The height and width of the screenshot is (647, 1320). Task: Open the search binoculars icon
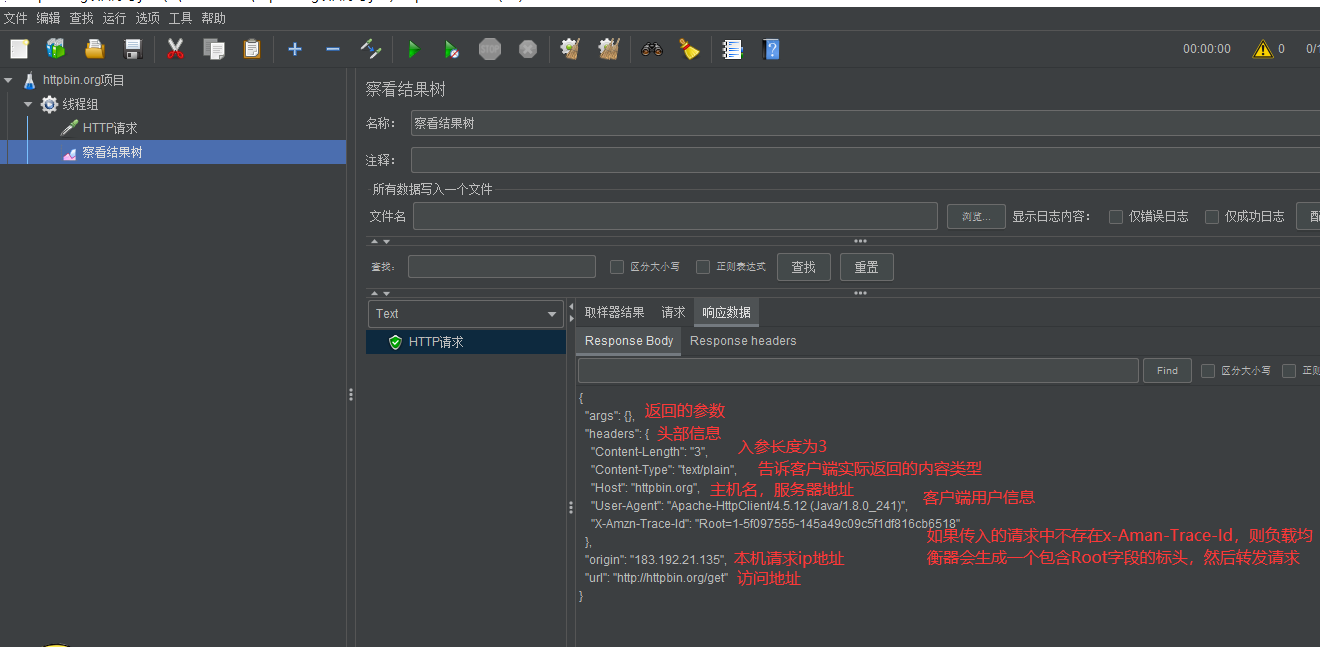point(651,48)
